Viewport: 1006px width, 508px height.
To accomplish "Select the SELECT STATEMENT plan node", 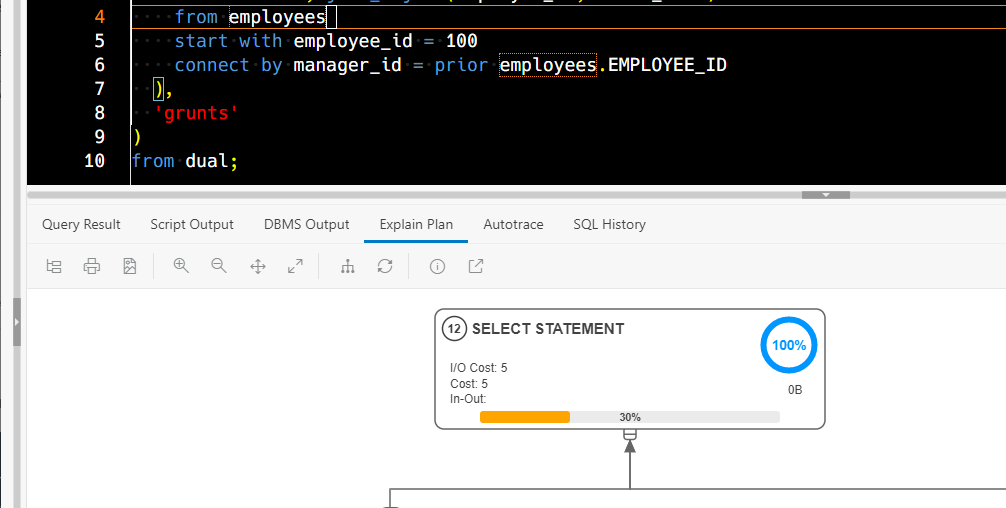I will click(630, 369).
